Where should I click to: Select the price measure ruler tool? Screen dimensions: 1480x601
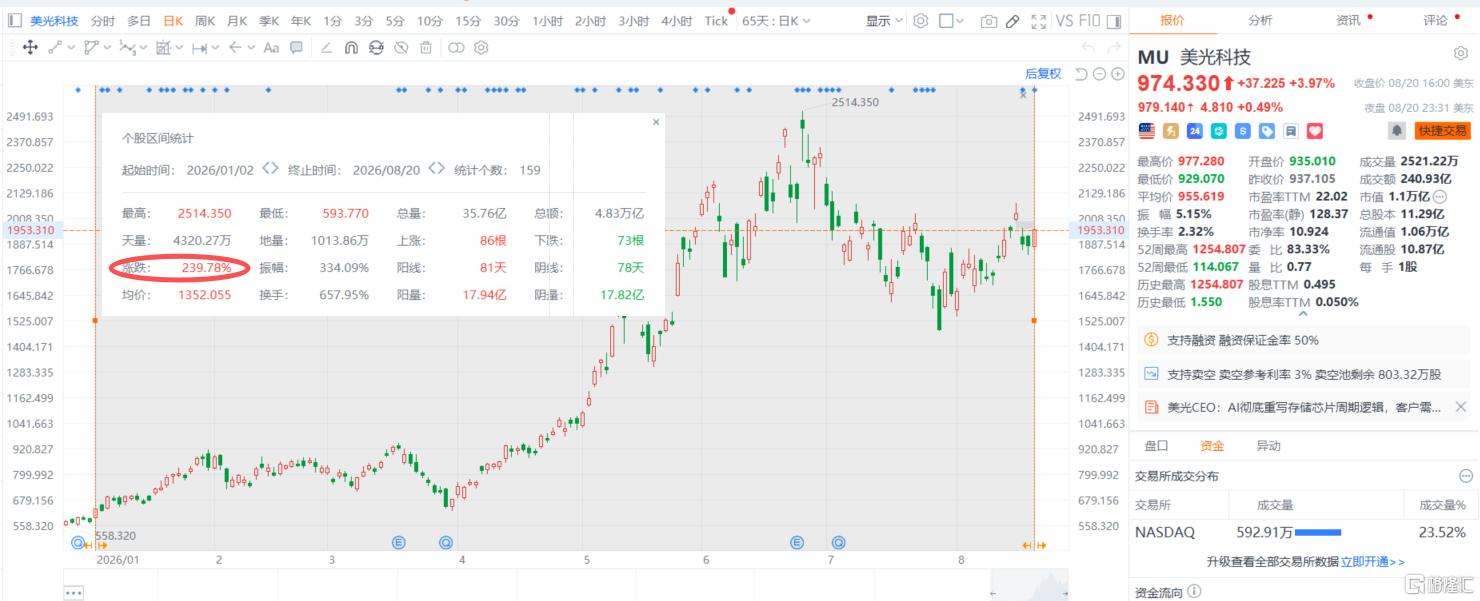coord(200,47)
